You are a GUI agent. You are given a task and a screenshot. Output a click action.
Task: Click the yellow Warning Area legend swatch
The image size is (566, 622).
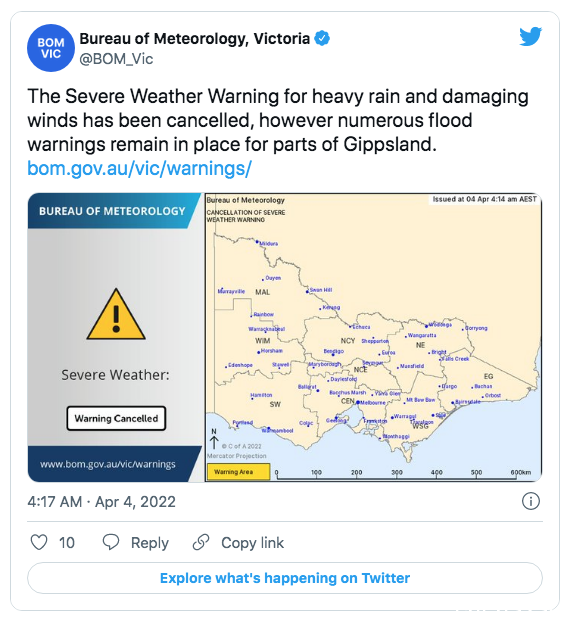click(238, 472)
